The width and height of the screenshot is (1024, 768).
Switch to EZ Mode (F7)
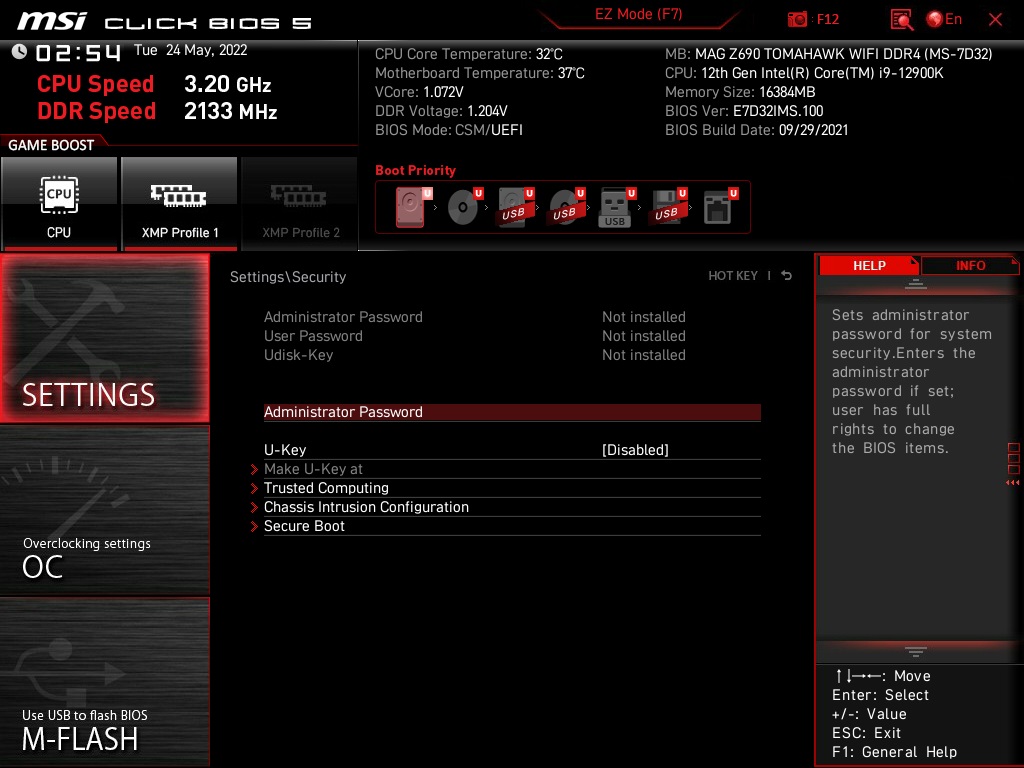(x=638, y=14)
